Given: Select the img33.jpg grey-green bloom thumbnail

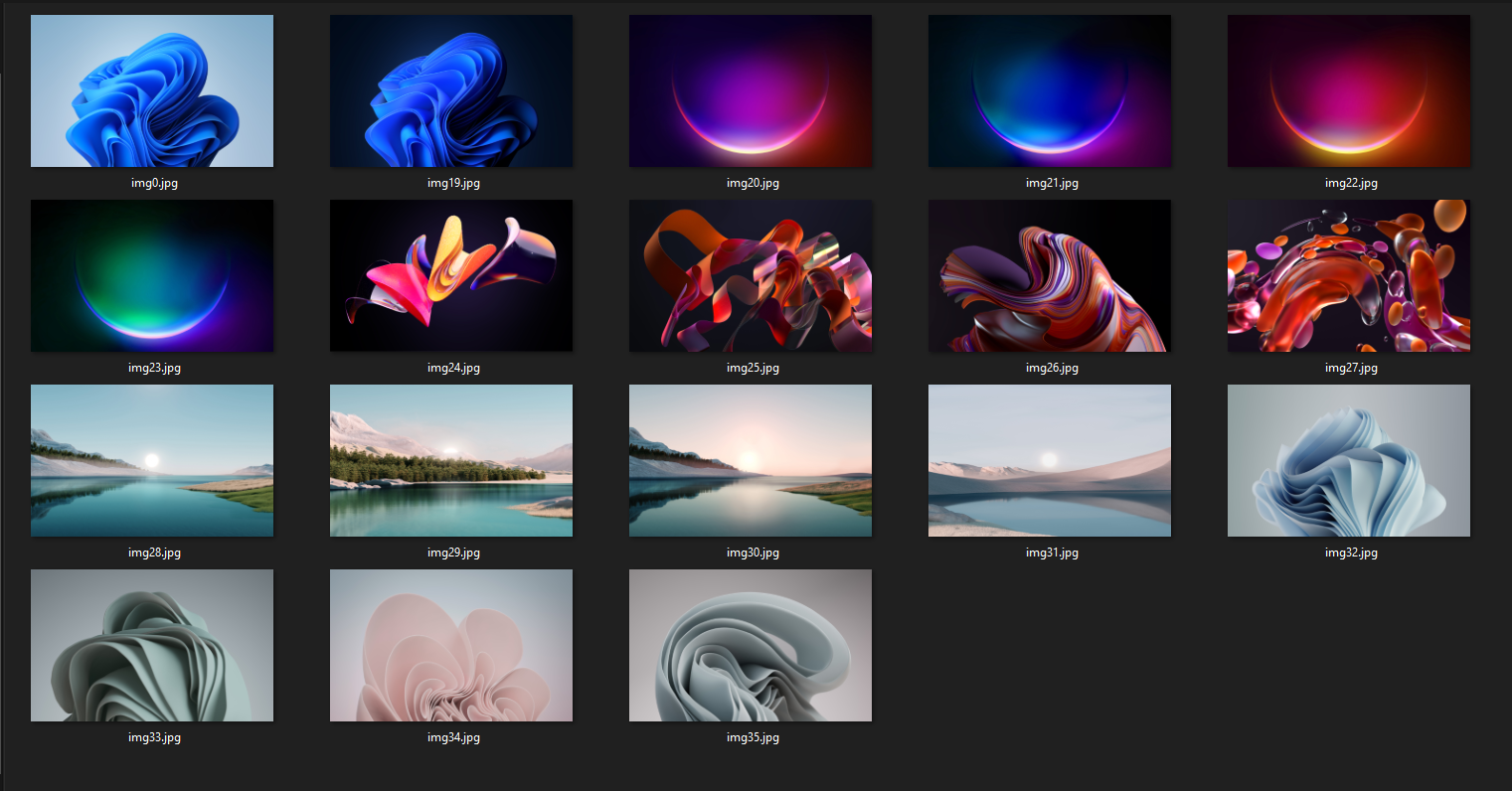Looking at the screenshot, I should [152, 645].
